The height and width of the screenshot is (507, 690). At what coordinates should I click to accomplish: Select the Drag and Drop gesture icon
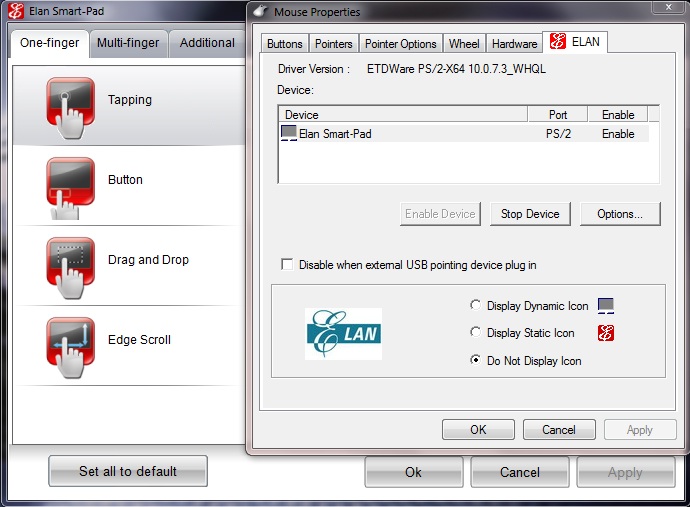pyautogui.click(x=70, y=268)
